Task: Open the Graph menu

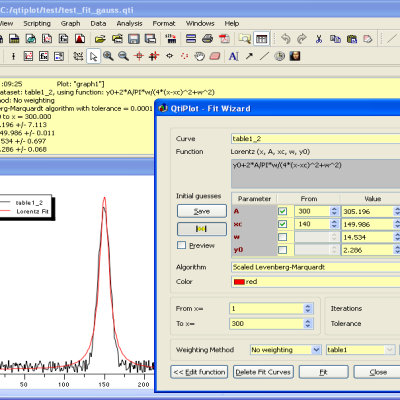Action: (70, 23)
